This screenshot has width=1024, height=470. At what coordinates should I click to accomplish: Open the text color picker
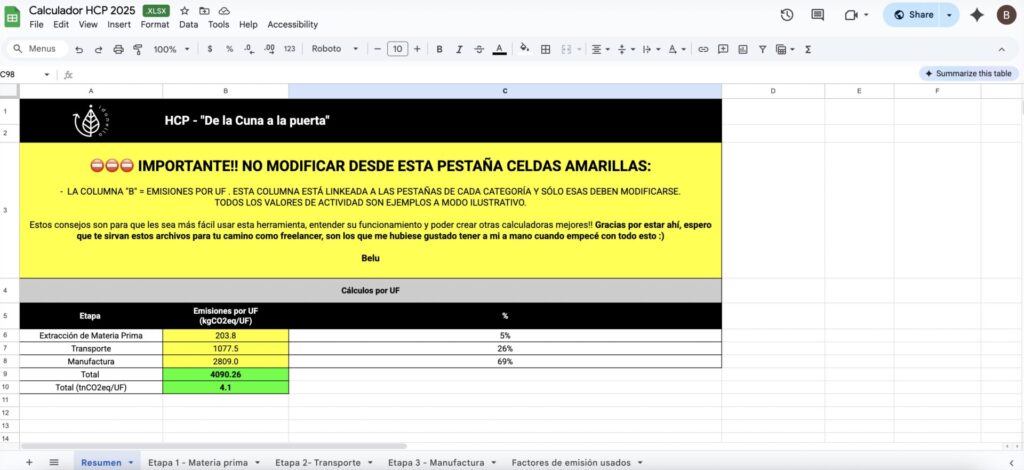pyautogui.click(x=500, y=49)
